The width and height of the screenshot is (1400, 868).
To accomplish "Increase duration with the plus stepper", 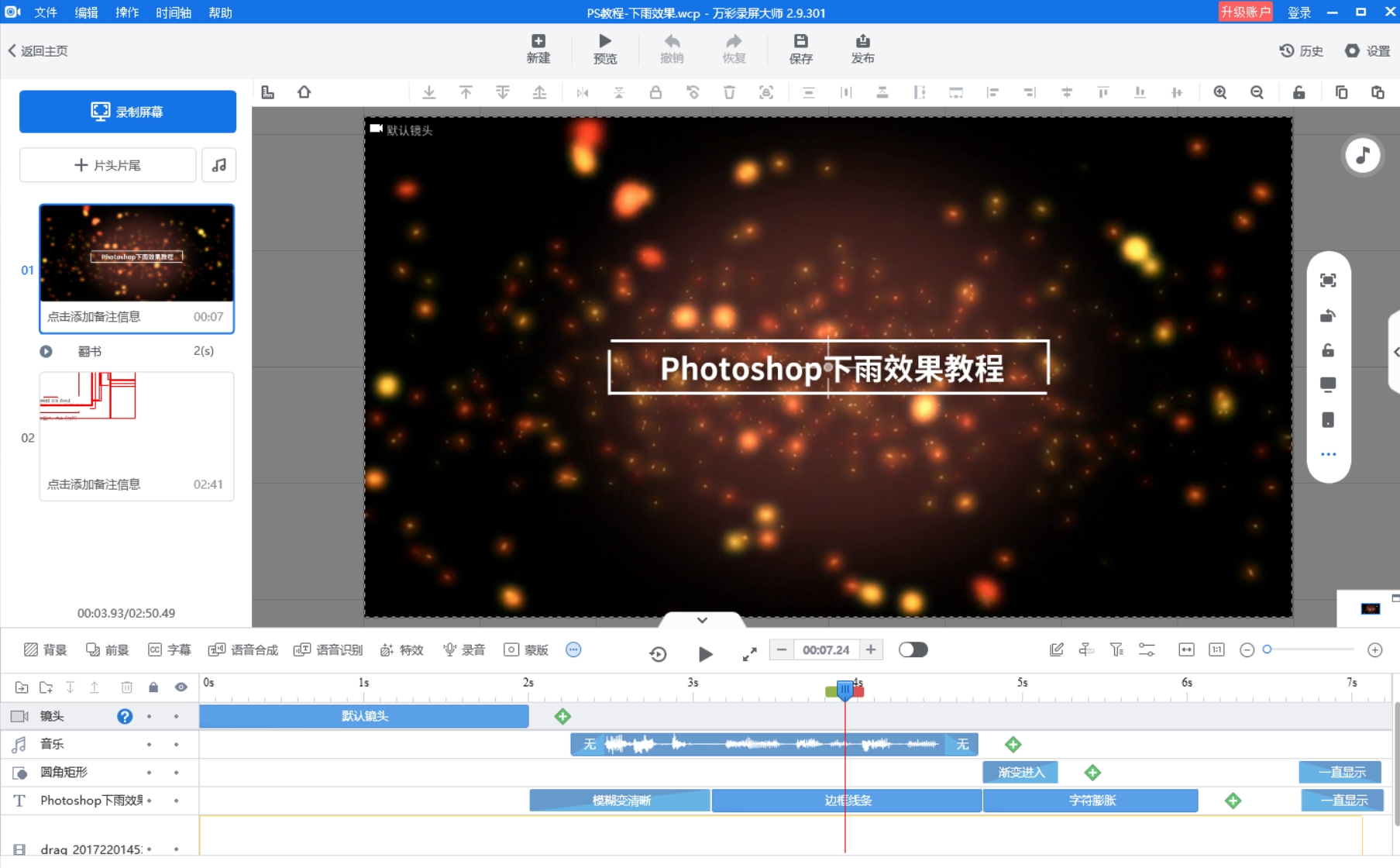I will pos(871,649).
